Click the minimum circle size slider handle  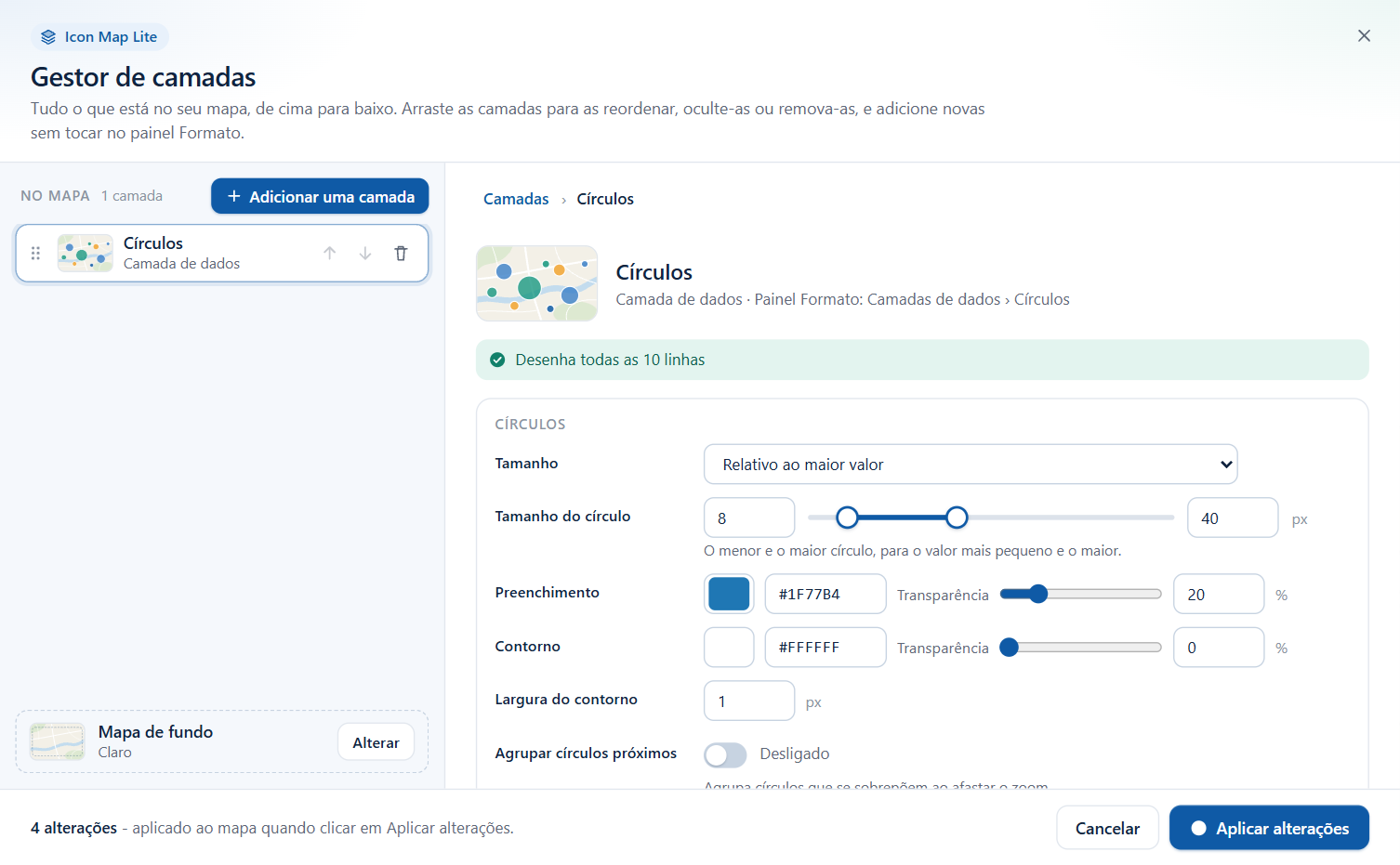coord(847,518)
